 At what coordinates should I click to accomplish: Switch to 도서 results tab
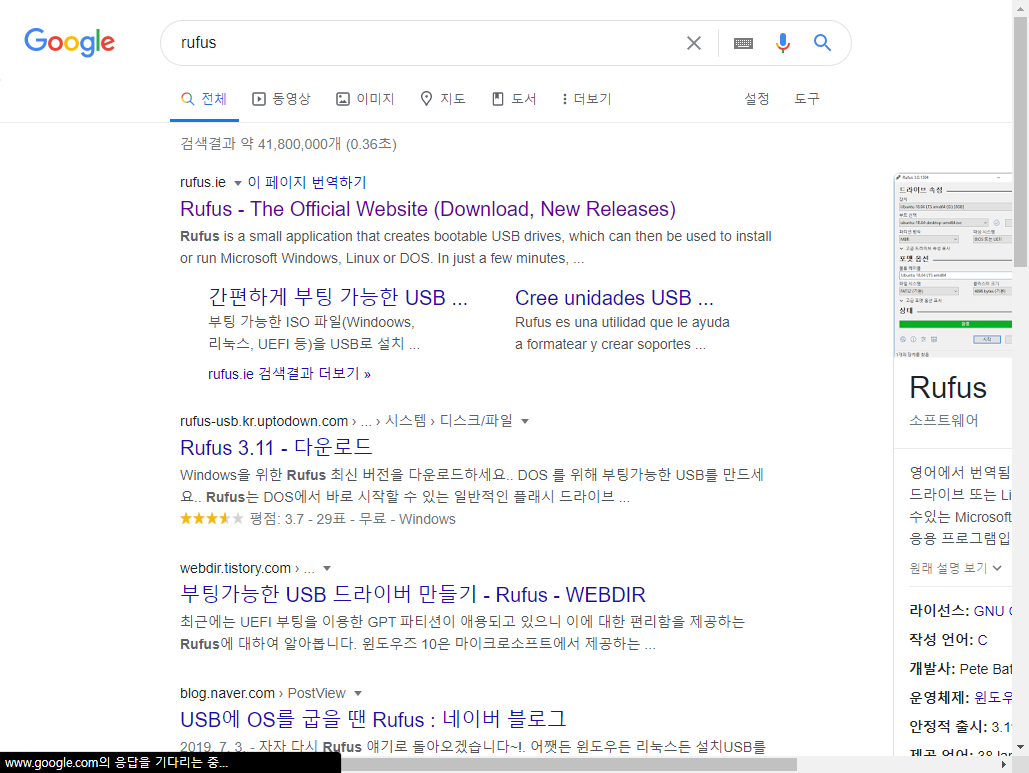(514, 99)
